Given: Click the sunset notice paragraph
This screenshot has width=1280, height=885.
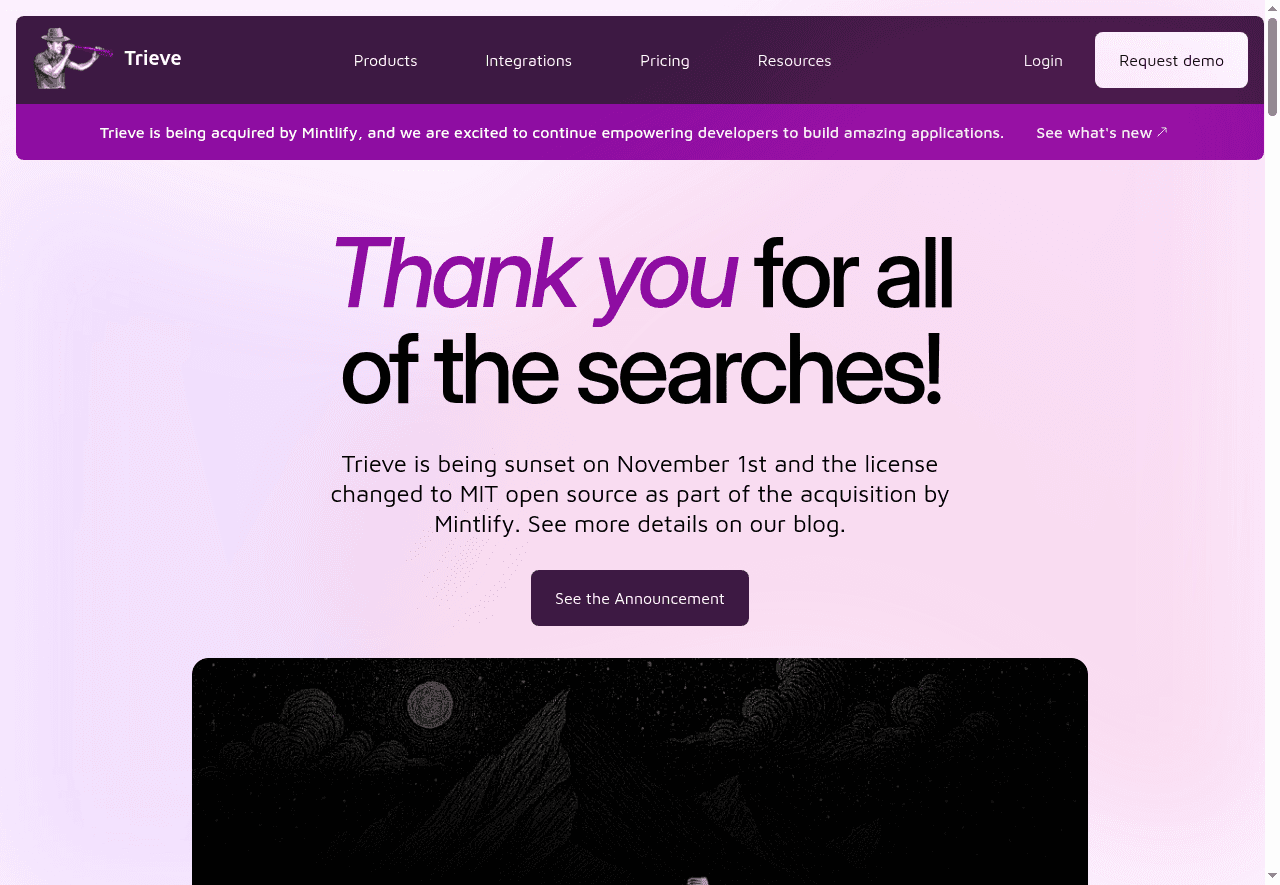Looking at the screenshot, I should (640, 494).
